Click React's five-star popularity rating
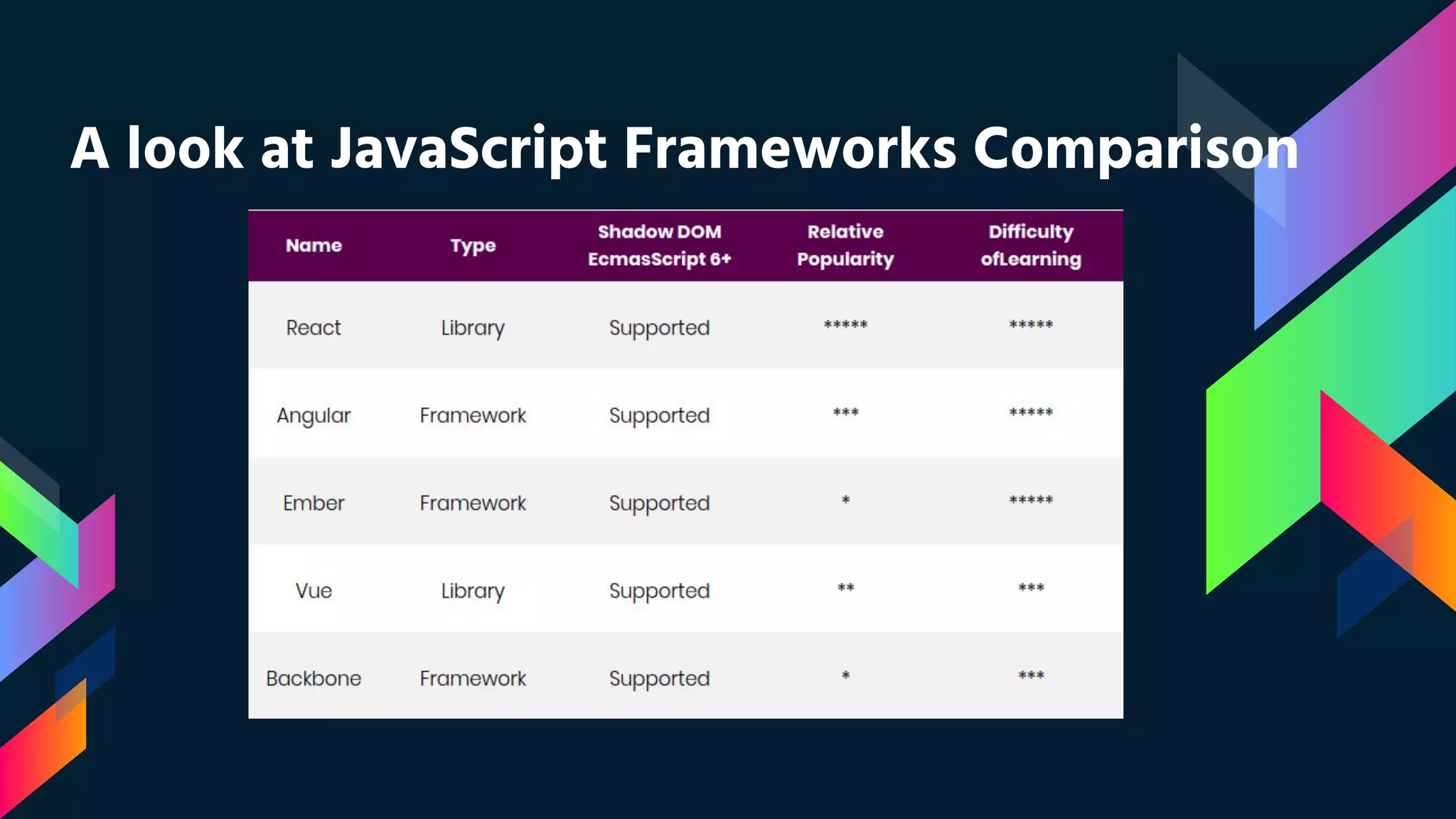 coord(845,326)
